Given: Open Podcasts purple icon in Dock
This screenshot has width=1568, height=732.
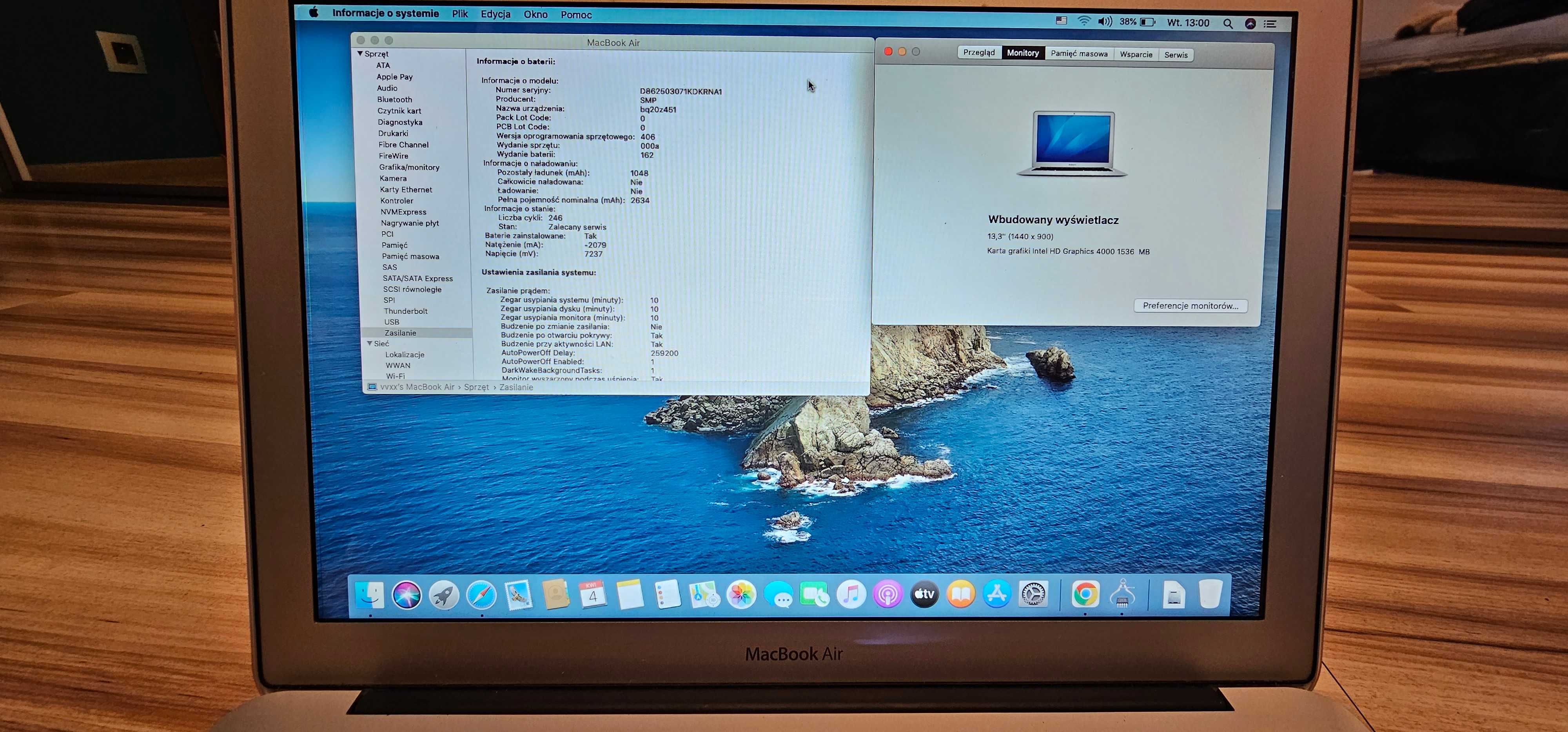Looking at the screenshot, I should click(x=887, y=594).
